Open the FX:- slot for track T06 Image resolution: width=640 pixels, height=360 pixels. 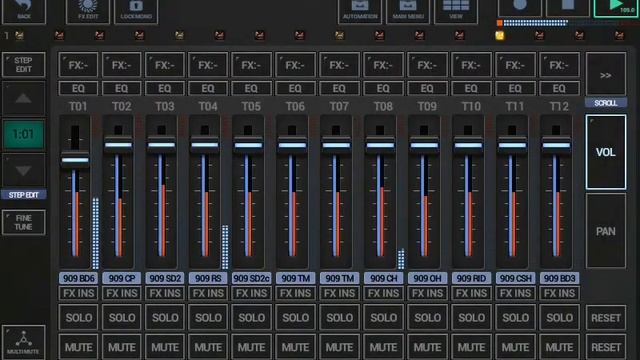tap(295, 65)
